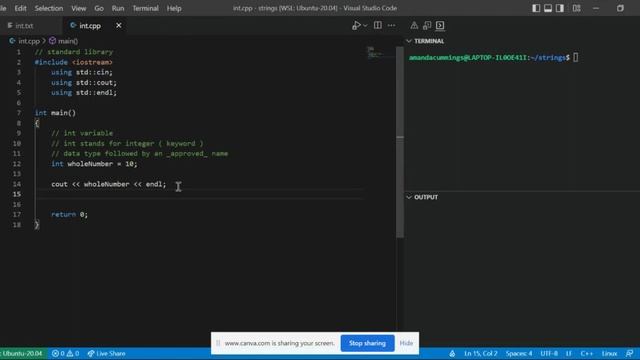Click the code minimap preview
The height and width of the screenshot is (360, 640).
[x=375, y=53]
